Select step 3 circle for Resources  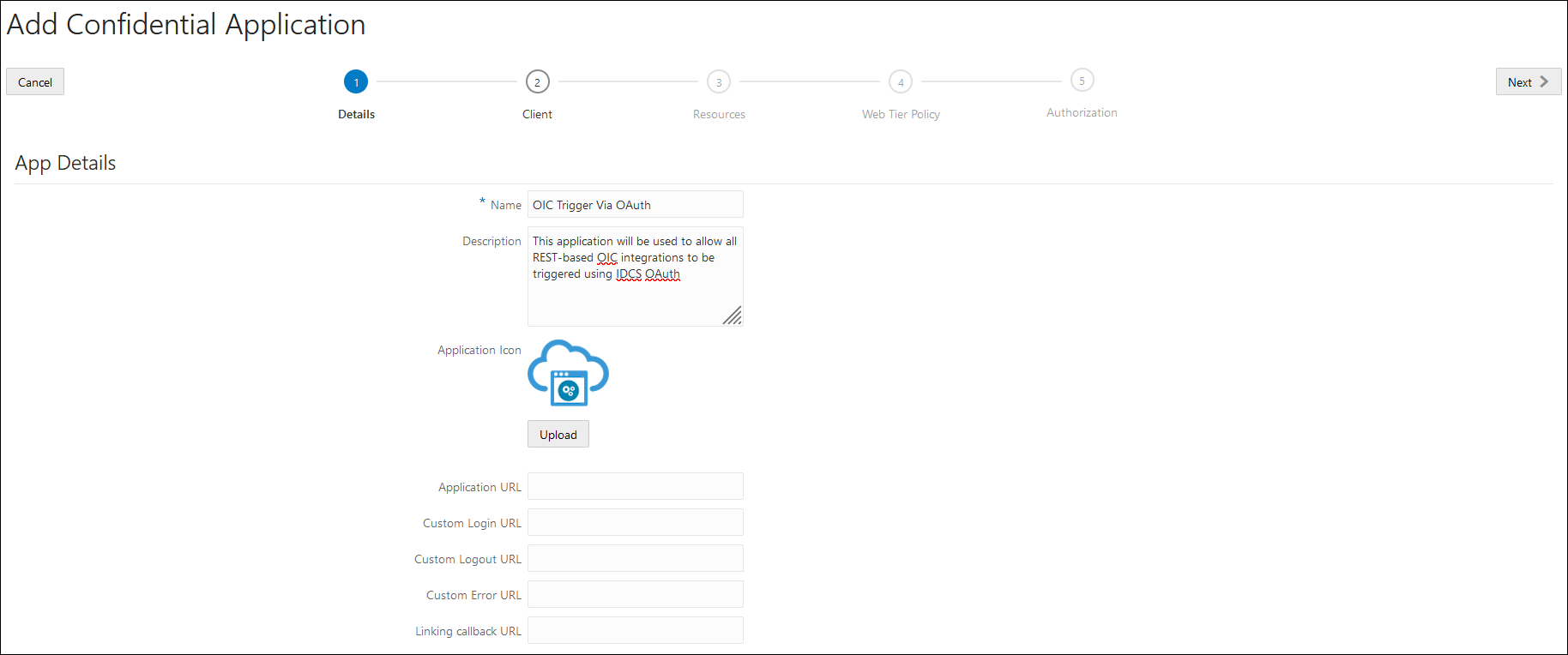[x=719, y=82]
